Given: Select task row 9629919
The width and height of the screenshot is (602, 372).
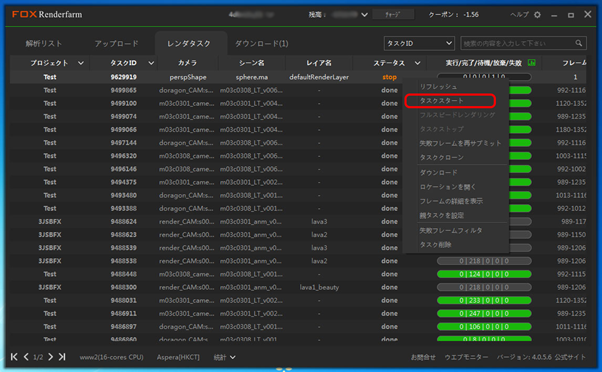Looking at the screenshot, I should point(298,77).
